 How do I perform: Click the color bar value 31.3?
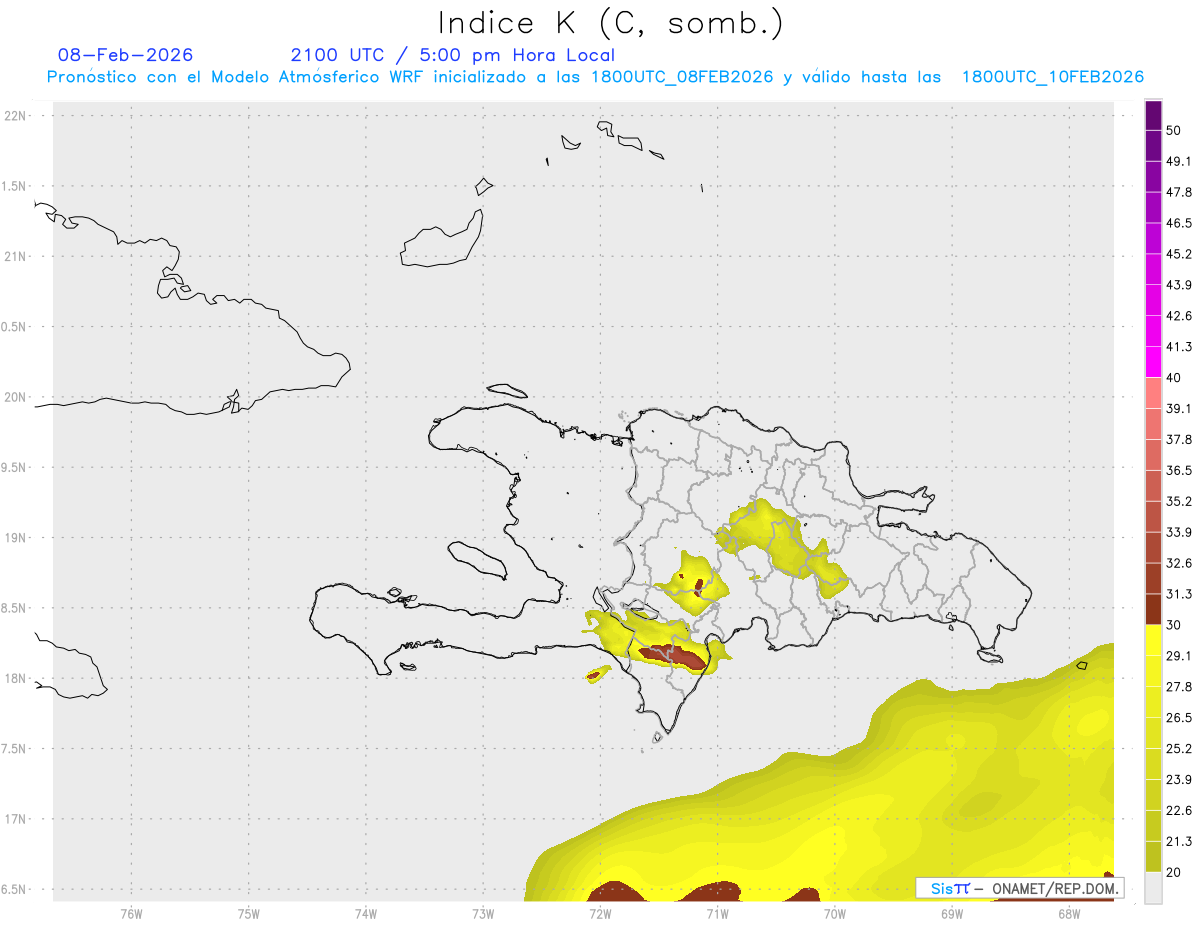[x=1178, y=594]
